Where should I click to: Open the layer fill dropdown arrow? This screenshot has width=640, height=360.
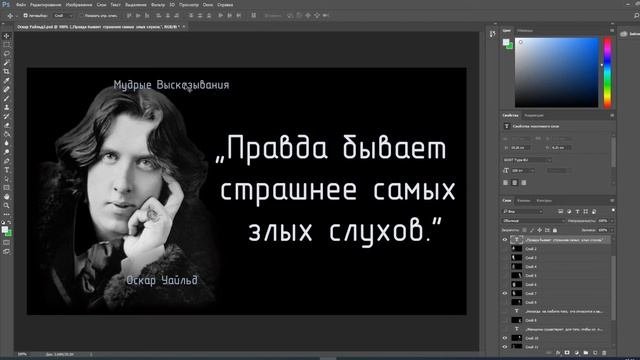pos(612,230)
